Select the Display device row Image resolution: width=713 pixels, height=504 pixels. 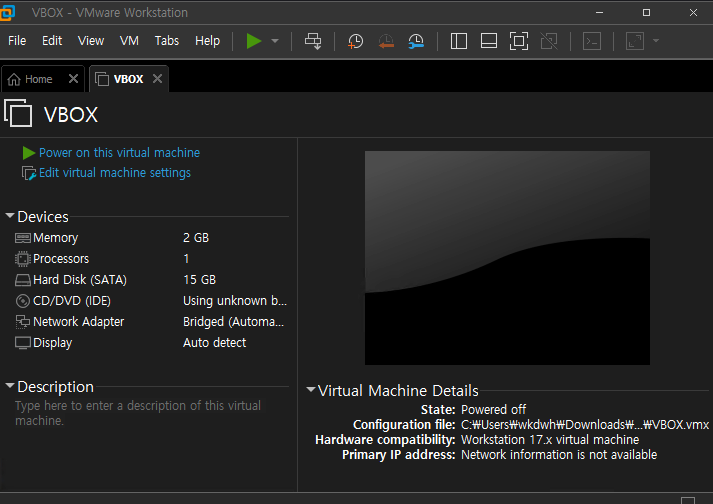tap(151, 343)
